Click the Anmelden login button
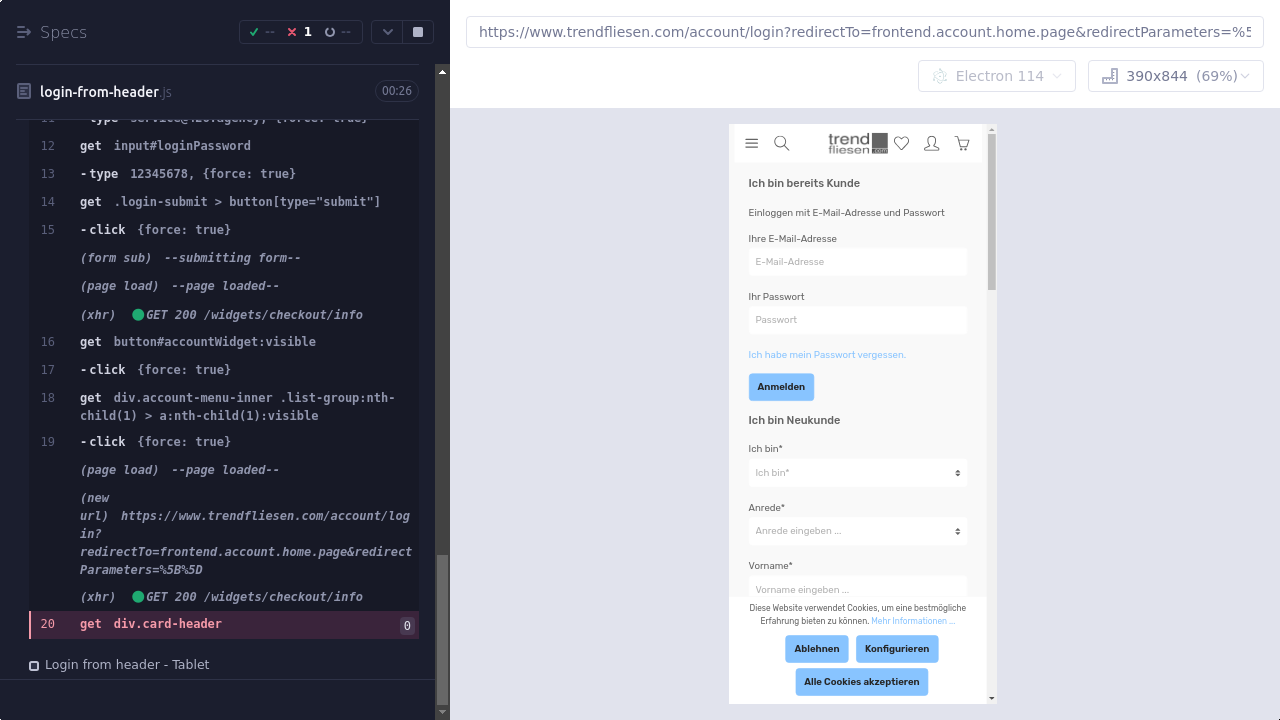Image resolution: width=1280 pixels, height=720 pixels. coord(781,387)
